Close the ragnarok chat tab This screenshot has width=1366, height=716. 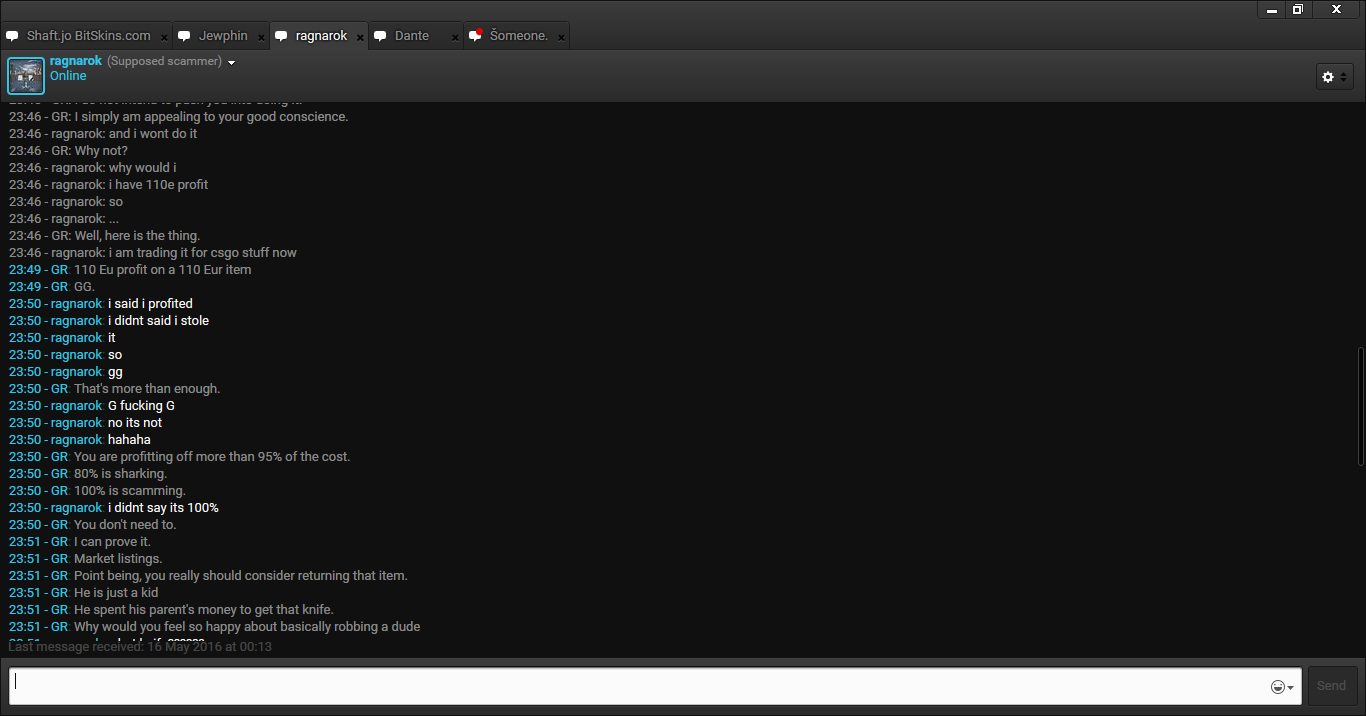click(x=360, y=37)
